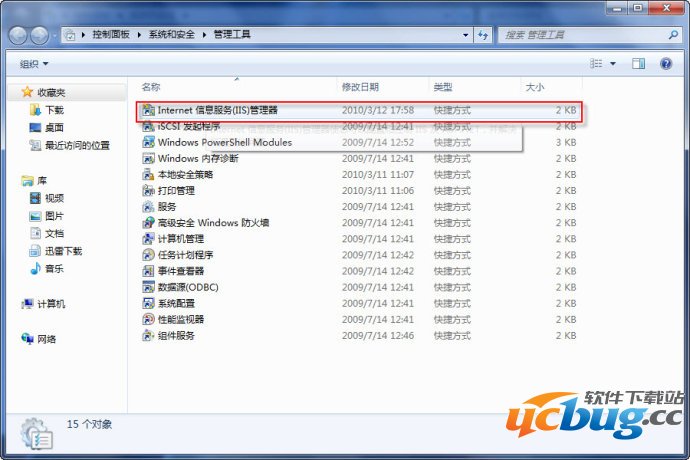
Task: Select 高级安全 Windows 防火墙 item
Action: tap(213, 223)
